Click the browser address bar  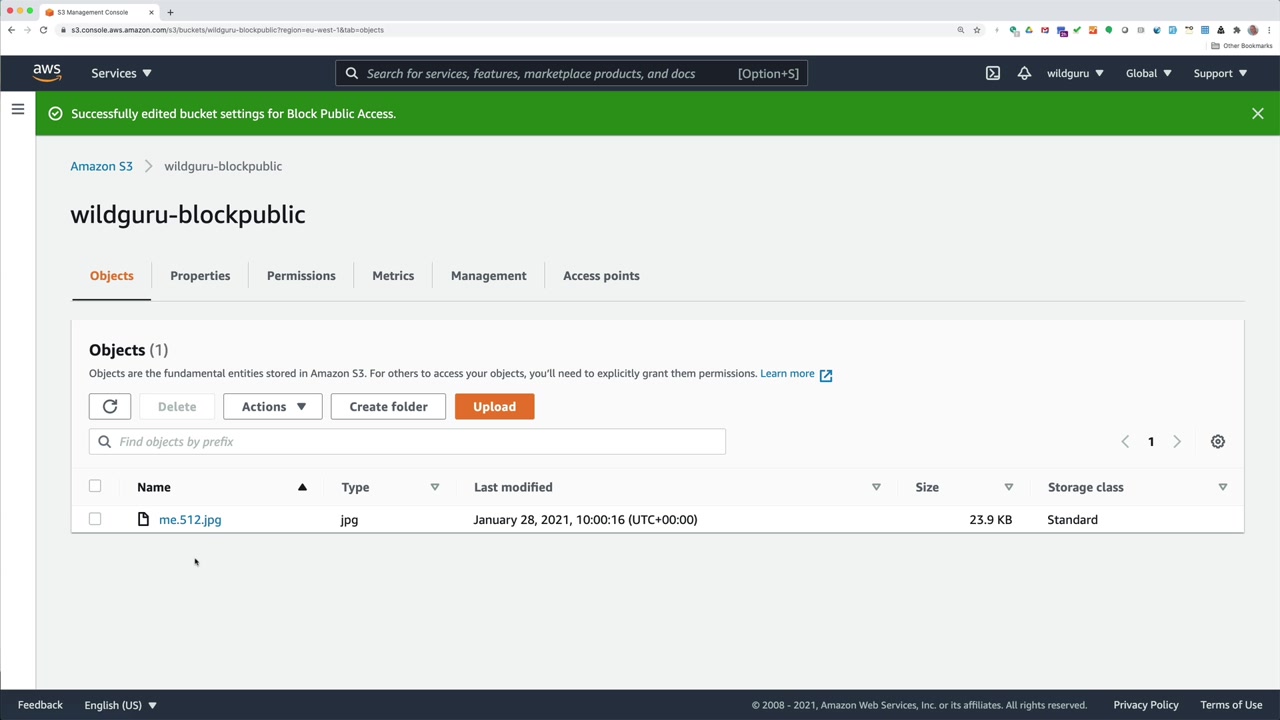click(x=505, y=30)
